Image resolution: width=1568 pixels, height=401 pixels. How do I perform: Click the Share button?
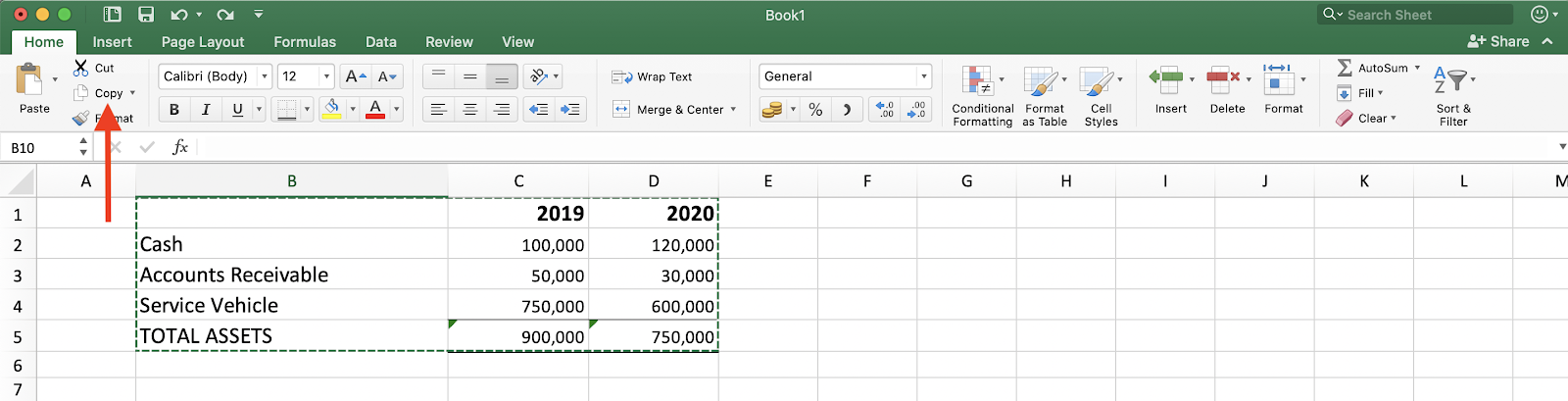[1498, 41]
